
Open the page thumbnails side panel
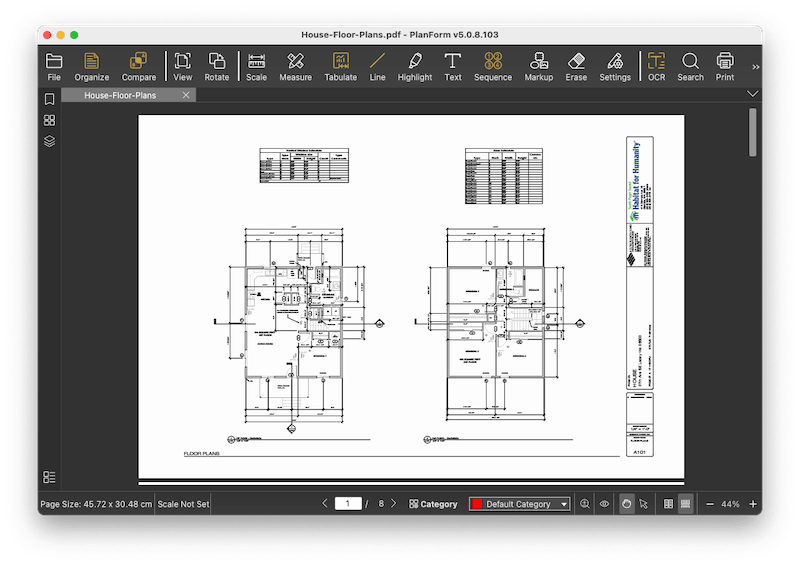[49, 120]
